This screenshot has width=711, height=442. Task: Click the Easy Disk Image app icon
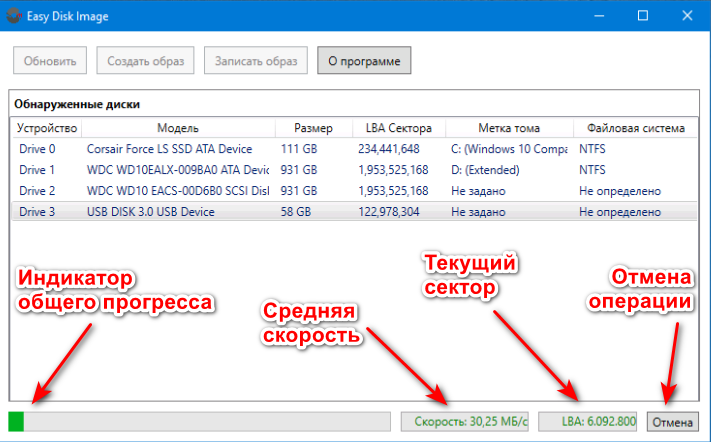14,16
